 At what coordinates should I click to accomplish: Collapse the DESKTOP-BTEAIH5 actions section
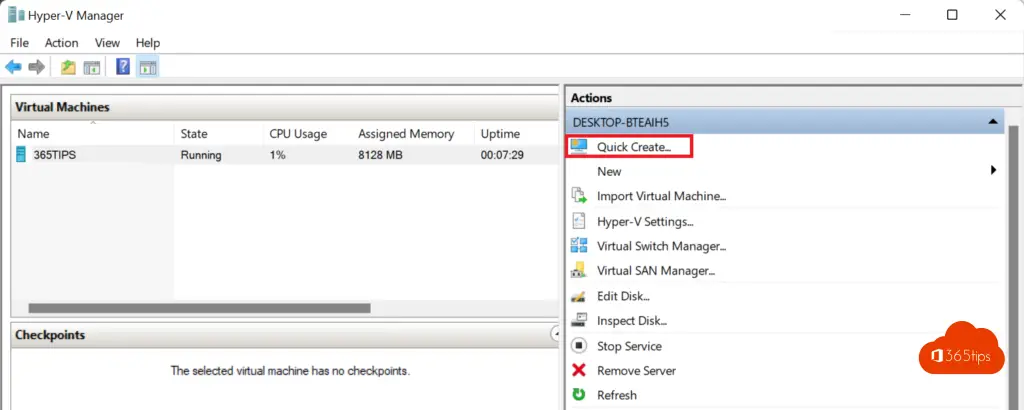pos(993,122)
